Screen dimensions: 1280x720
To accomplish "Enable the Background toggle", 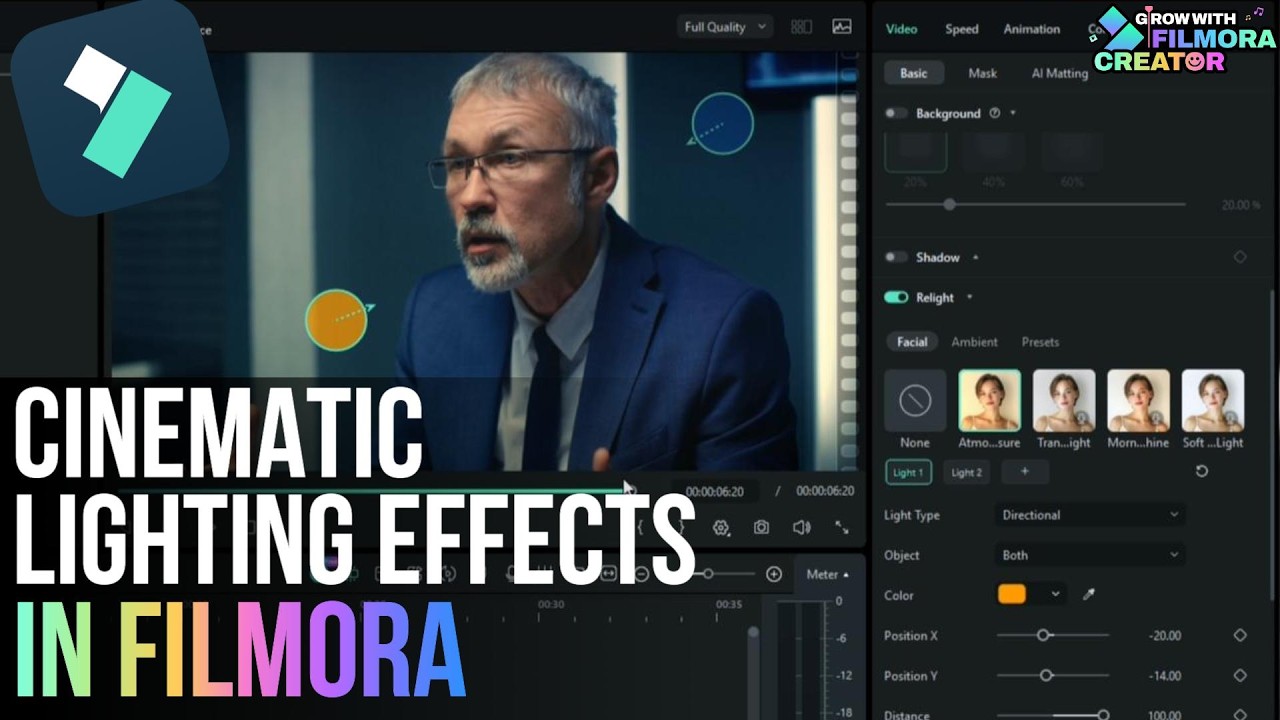I will click(896, 113).
